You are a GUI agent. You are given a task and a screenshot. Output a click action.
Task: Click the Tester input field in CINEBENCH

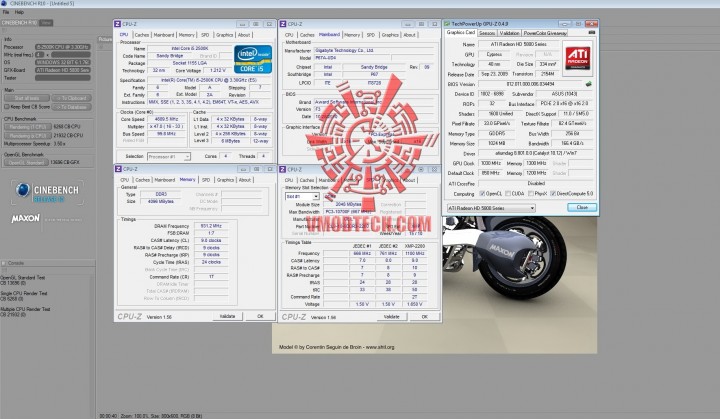point(62,78)
